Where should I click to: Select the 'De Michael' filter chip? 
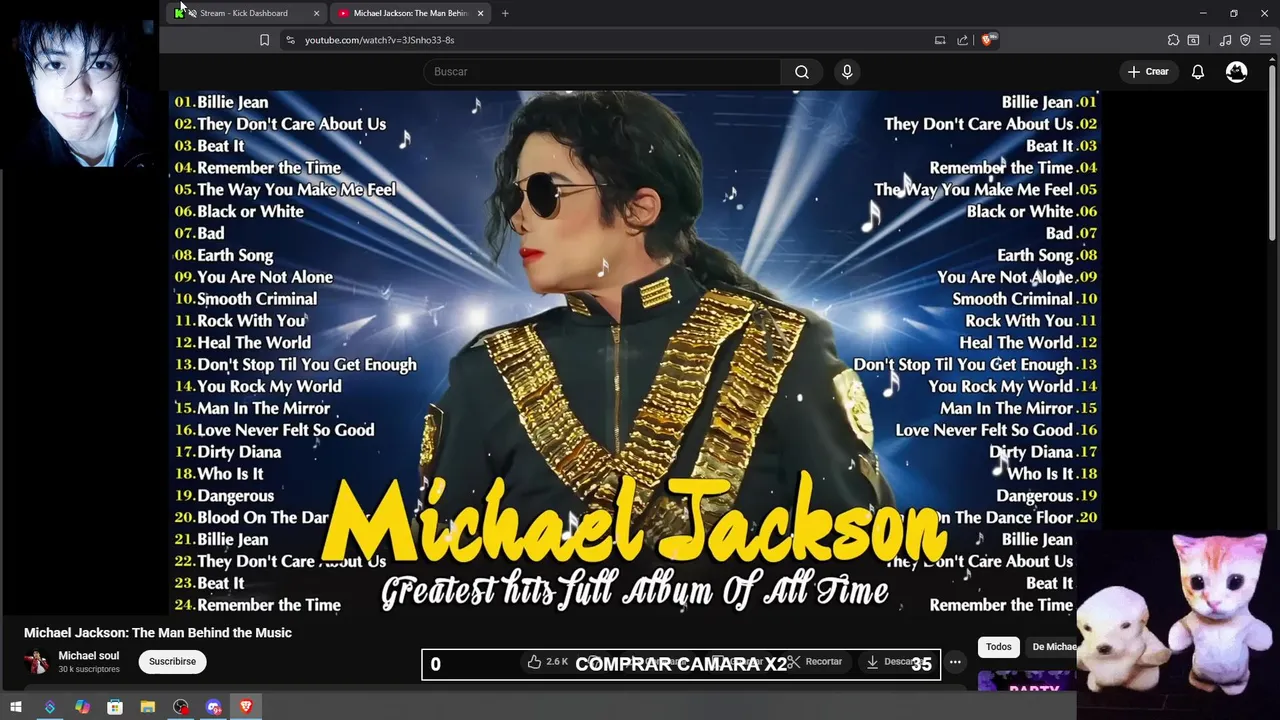click(1052, 647)
